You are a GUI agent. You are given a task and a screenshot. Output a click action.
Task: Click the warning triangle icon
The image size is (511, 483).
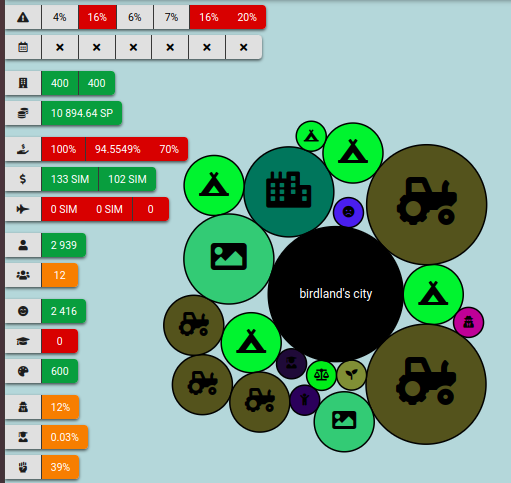[23, 17]
